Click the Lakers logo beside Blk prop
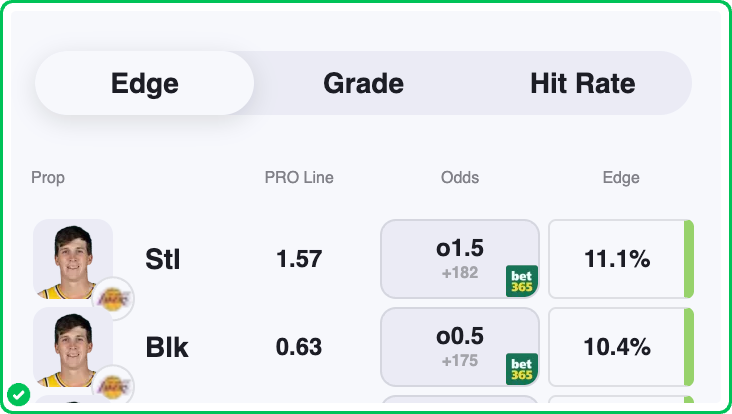The image size is (732, 414). (x=113, y=385)
